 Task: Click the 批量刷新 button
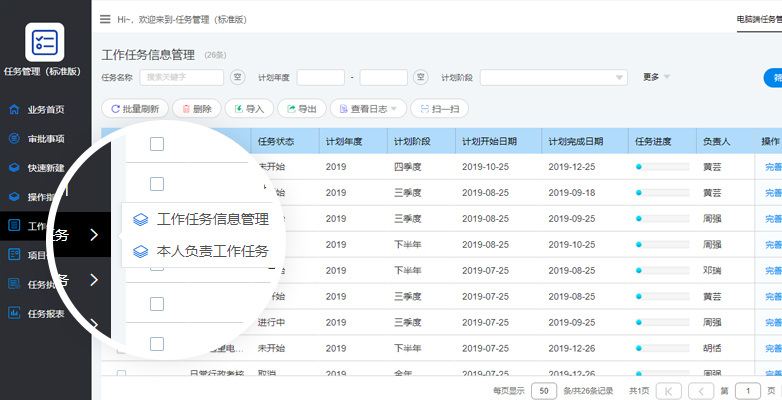point(134,109)
